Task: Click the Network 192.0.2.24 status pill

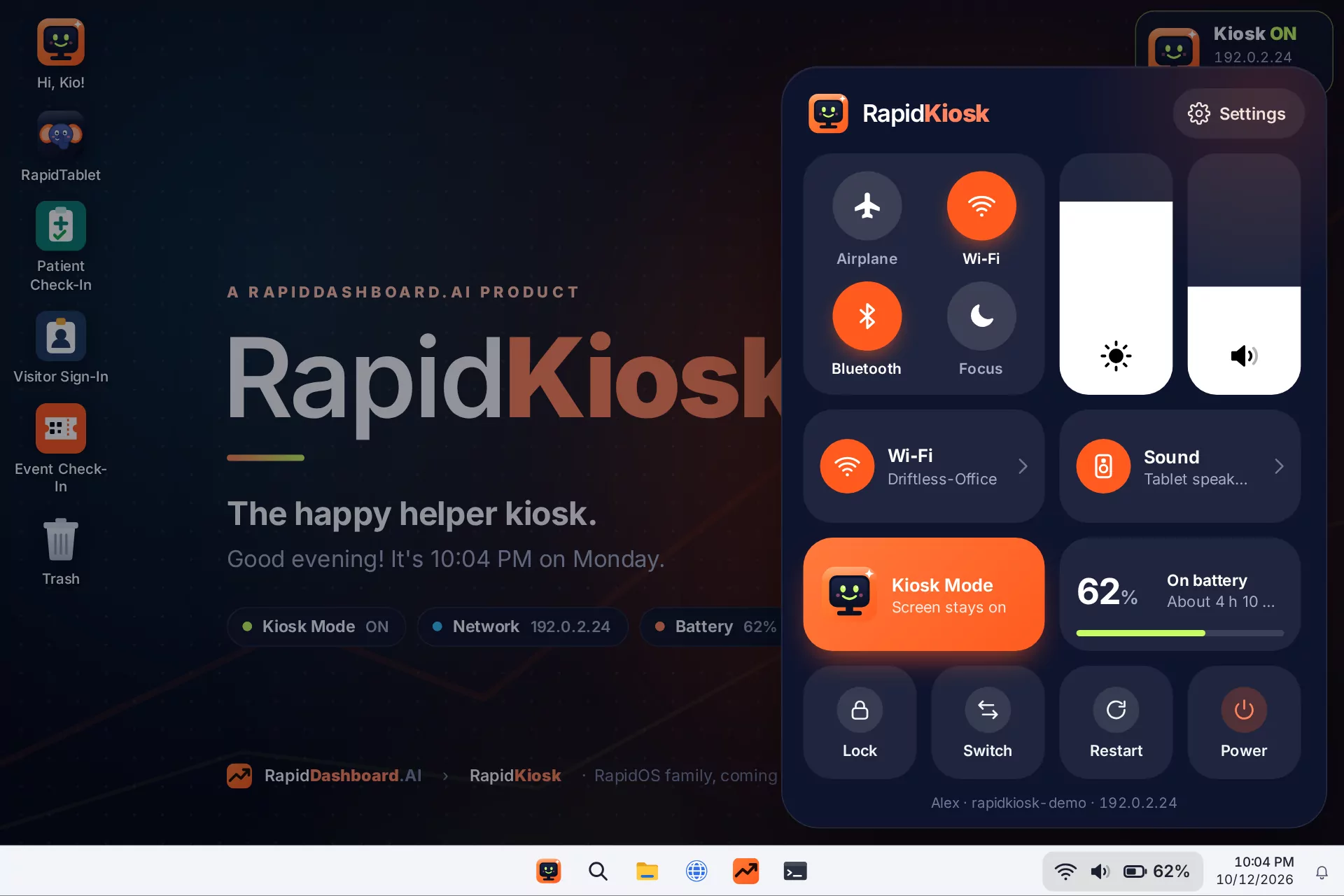Action: tap(522, 626)
